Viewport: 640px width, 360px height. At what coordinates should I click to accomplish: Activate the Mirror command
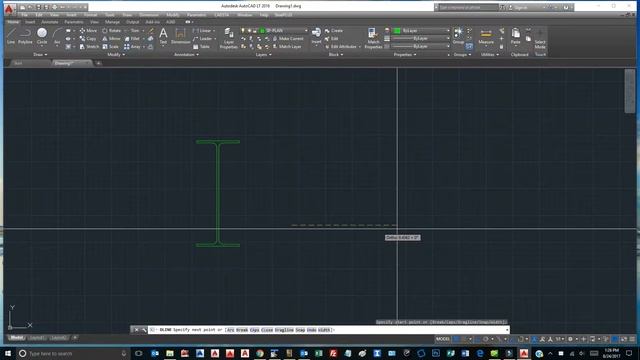111,39
